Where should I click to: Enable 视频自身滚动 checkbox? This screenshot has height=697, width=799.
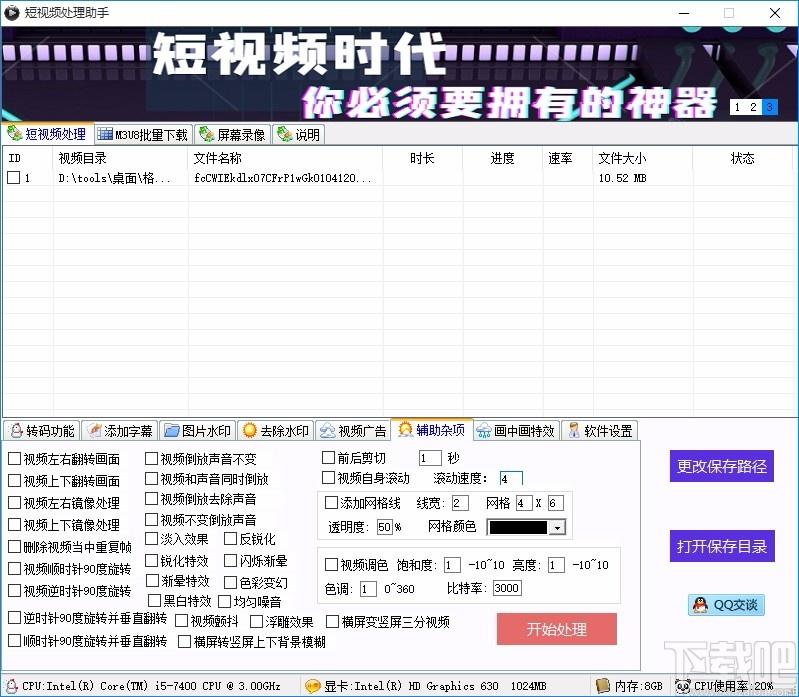click(x=328, y=477)
